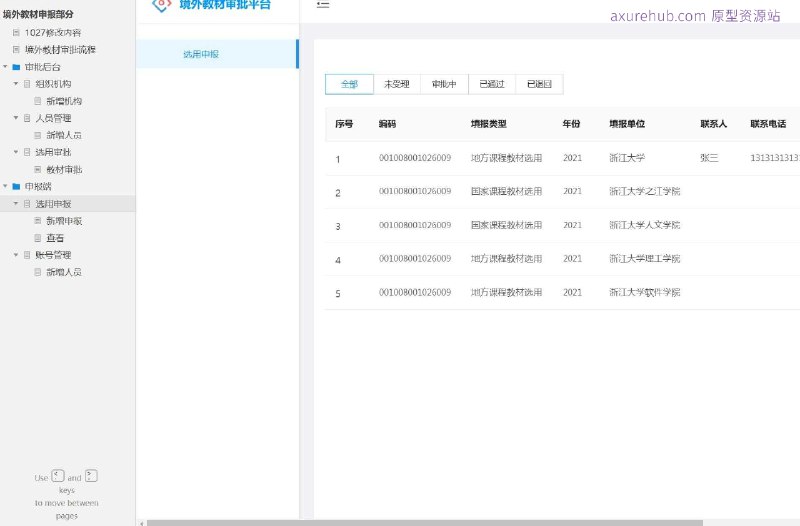Screen dimensions: 800x526
Task: Click the page icon next to 新增机构
Action: coord(37,101)
